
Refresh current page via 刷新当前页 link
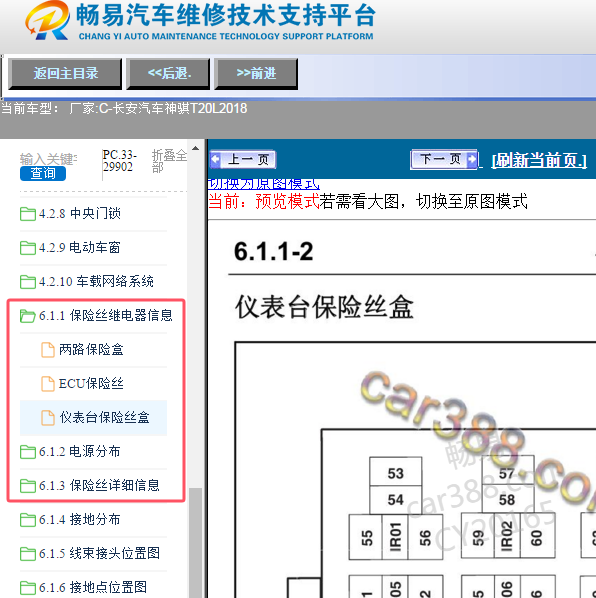pos(539,160)
